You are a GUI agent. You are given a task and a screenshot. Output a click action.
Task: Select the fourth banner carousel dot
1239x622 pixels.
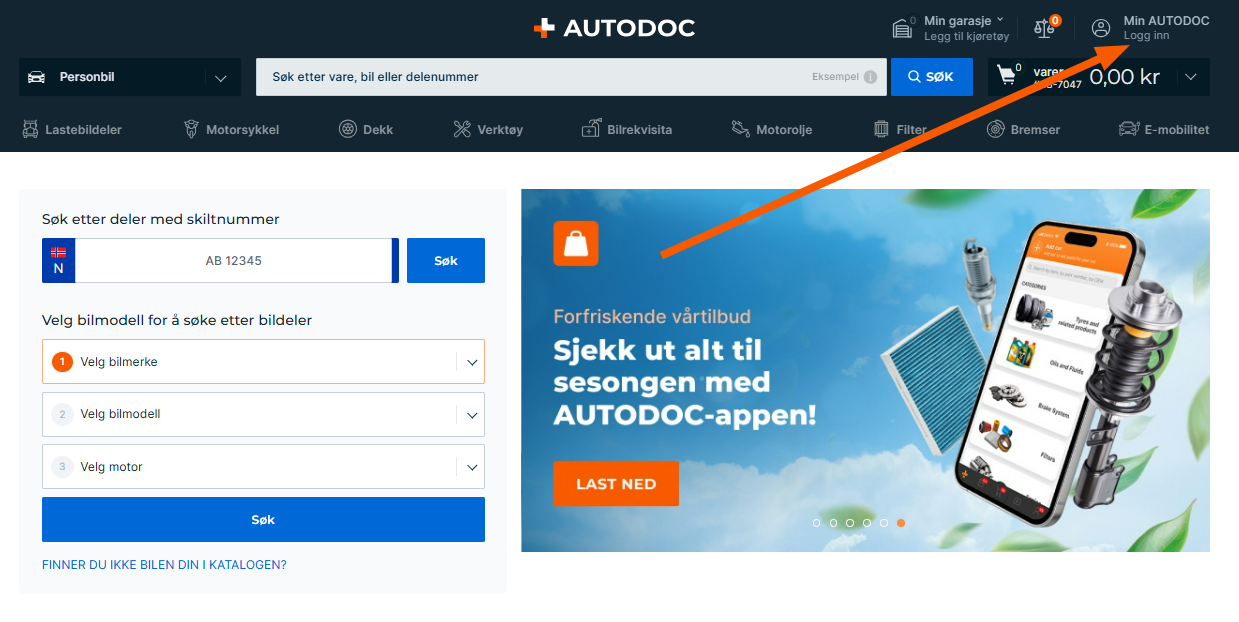pos(867,523)
